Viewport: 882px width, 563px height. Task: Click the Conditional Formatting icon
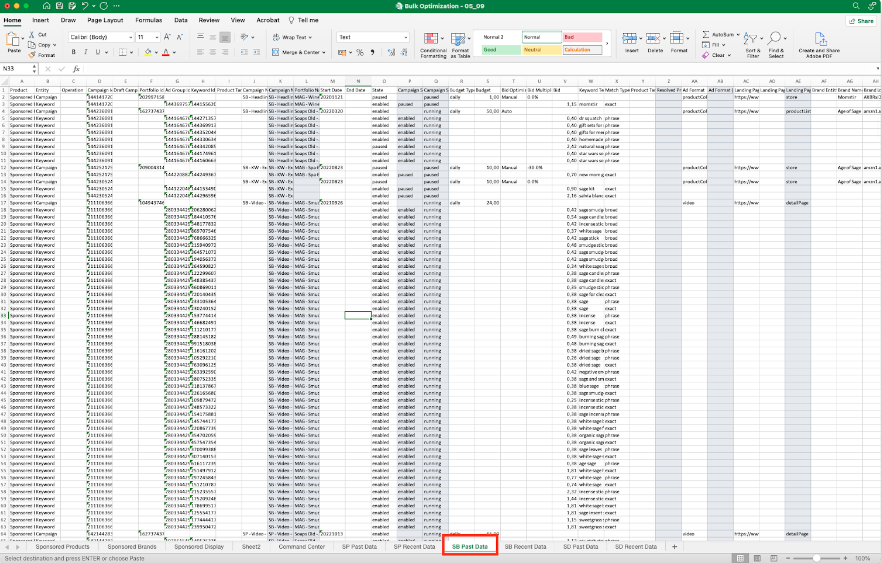[x=433, y=38]
